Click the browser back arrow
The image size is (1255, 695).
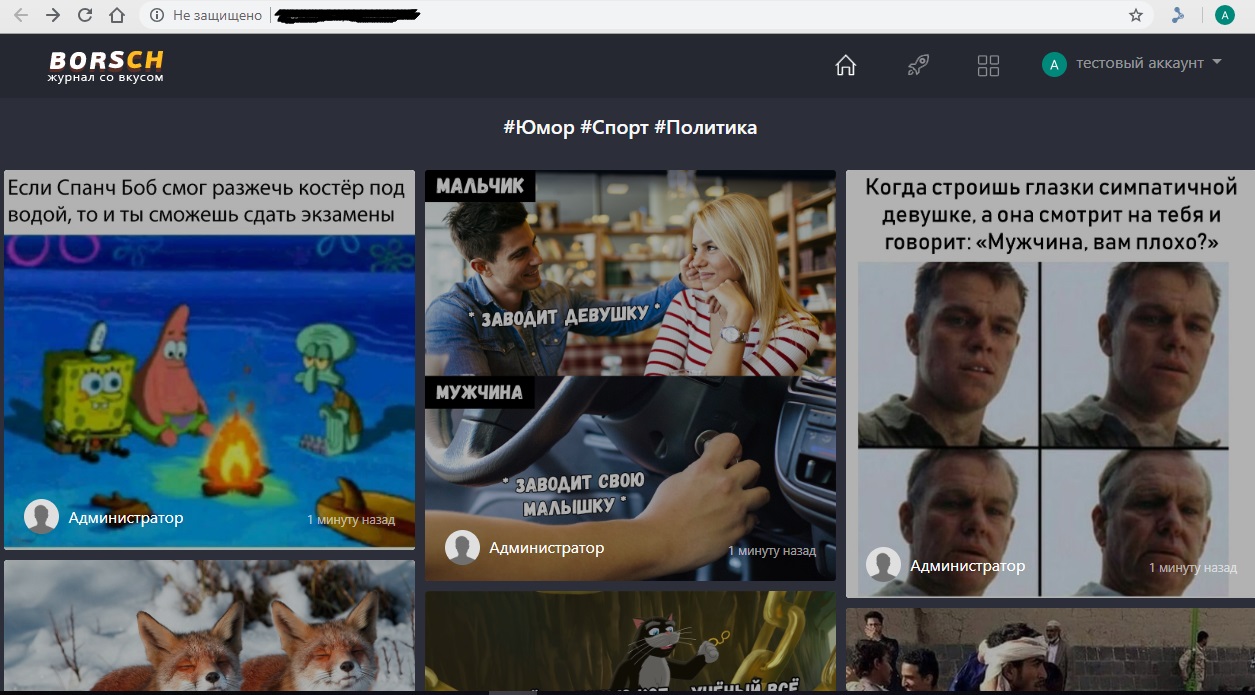[x=21, y=15]
